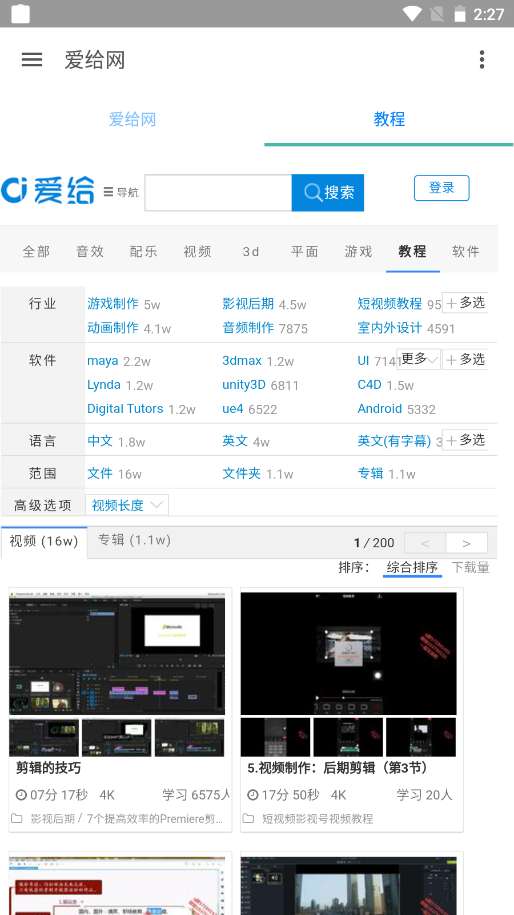Image resolution: width=514 pixels, height=915 pixels.
Task: Open the 5.视频制作：后期剪辑 video thumbnail
Action: point(348,654)
